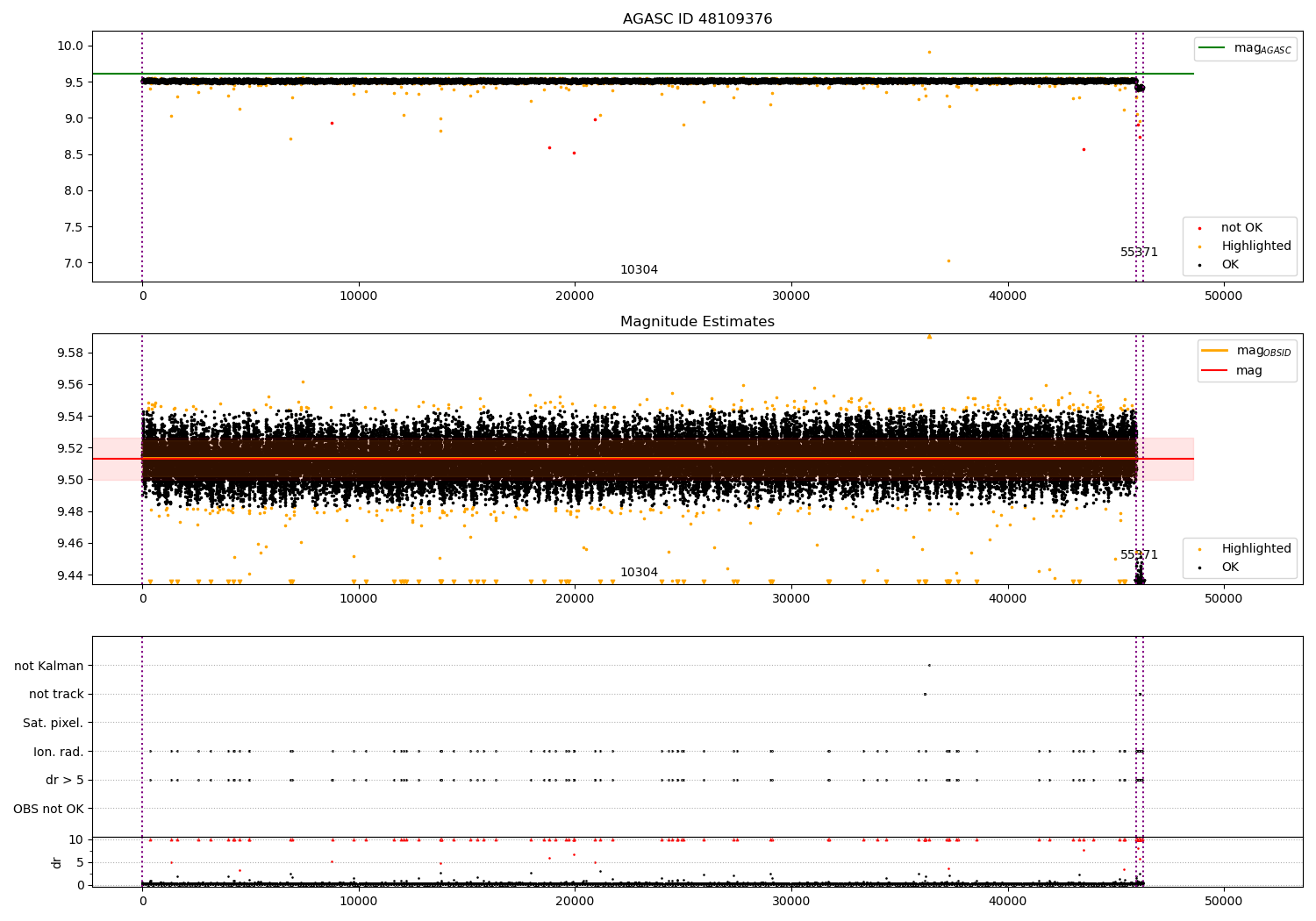Image resolution: width=1316 pixels, height=921 pixels.
Task: Click the "30000" x-tick label under bottom panel
Action: [x=791, y=901]
